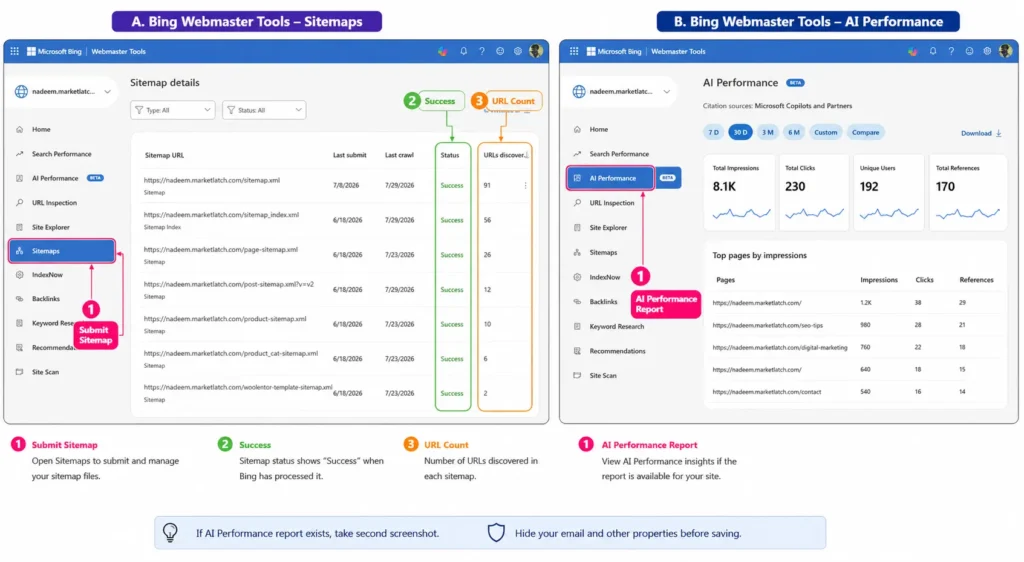Screen dimensions: 1024x562
Task: Select Sitemaps in Sitemaps window sidebar
Action: click(62, 251)
